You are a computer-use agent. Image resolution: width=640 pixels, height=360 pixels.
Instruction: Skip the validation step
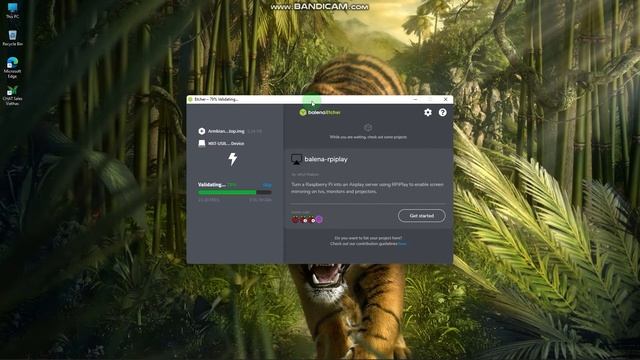(x=267, y=185)
